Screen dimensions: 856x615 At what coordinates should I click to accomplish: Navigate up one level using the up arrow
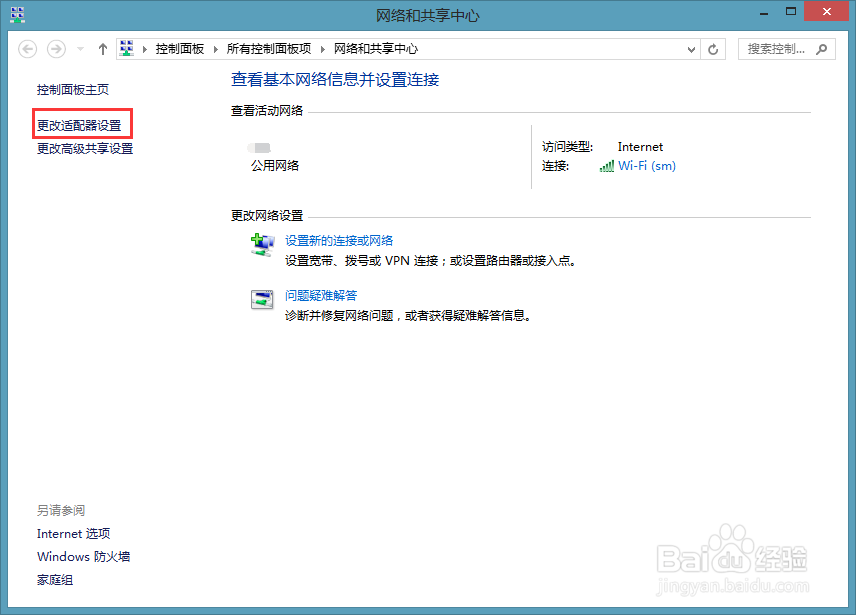102,47
